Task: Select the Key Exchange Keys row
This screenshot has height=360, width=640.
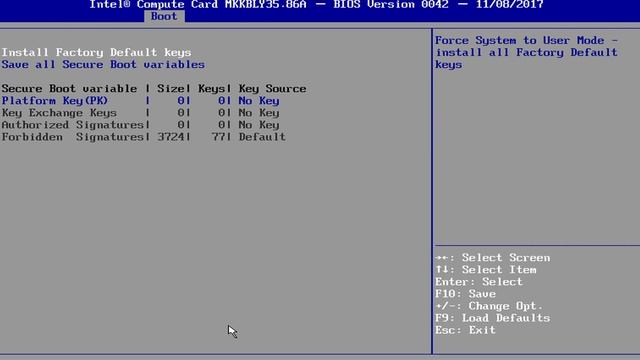Action: (140, 113)
